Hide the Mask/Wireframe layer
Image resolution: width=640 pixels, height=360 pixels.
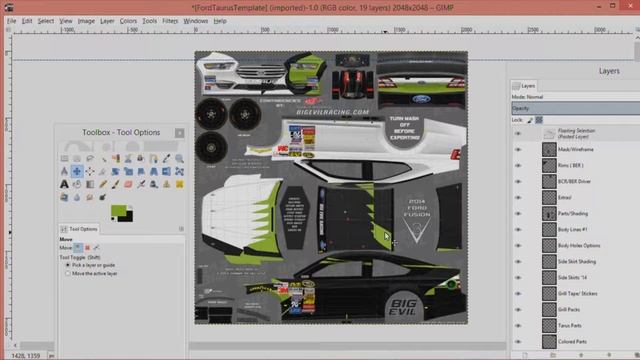(x=518, y=149)
